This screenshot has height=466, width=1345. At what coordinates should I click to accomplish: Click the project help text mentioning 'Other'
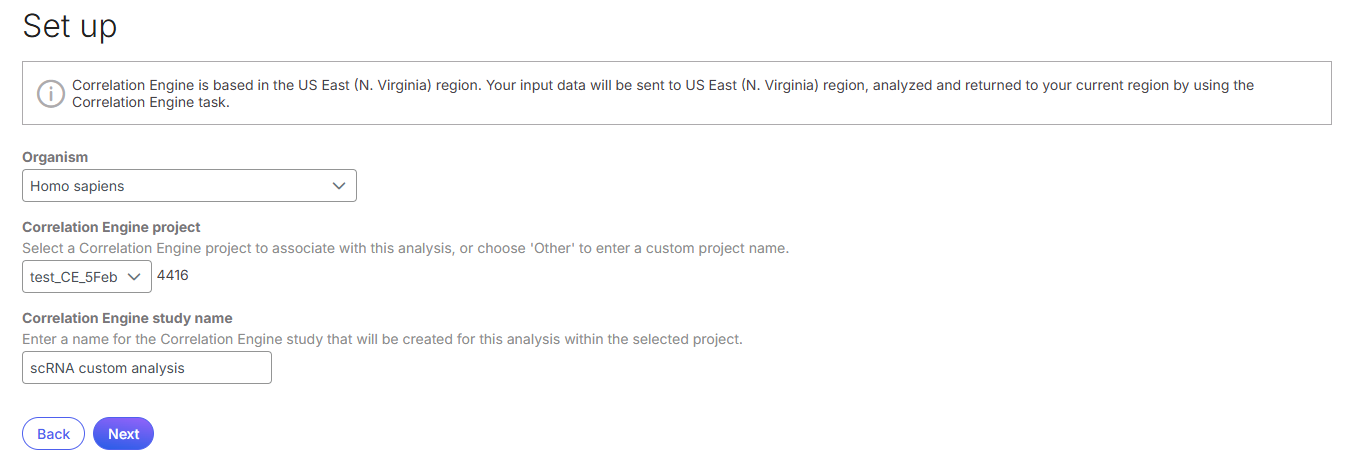pos(405,248)
